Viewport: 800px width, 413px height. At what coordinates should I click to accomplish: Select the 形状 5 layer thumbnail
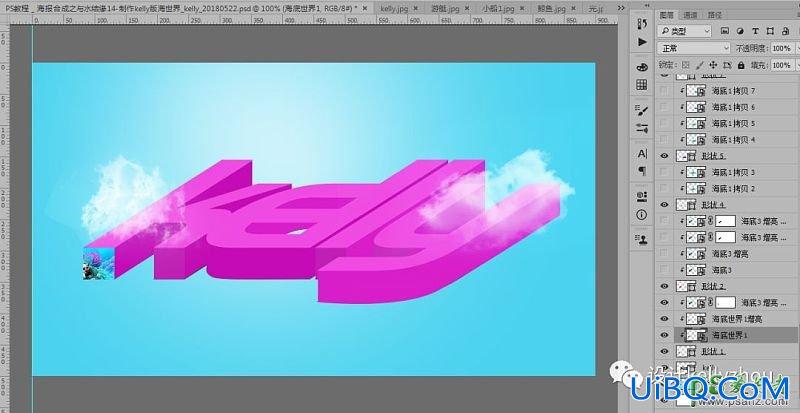tap(685, 156)
